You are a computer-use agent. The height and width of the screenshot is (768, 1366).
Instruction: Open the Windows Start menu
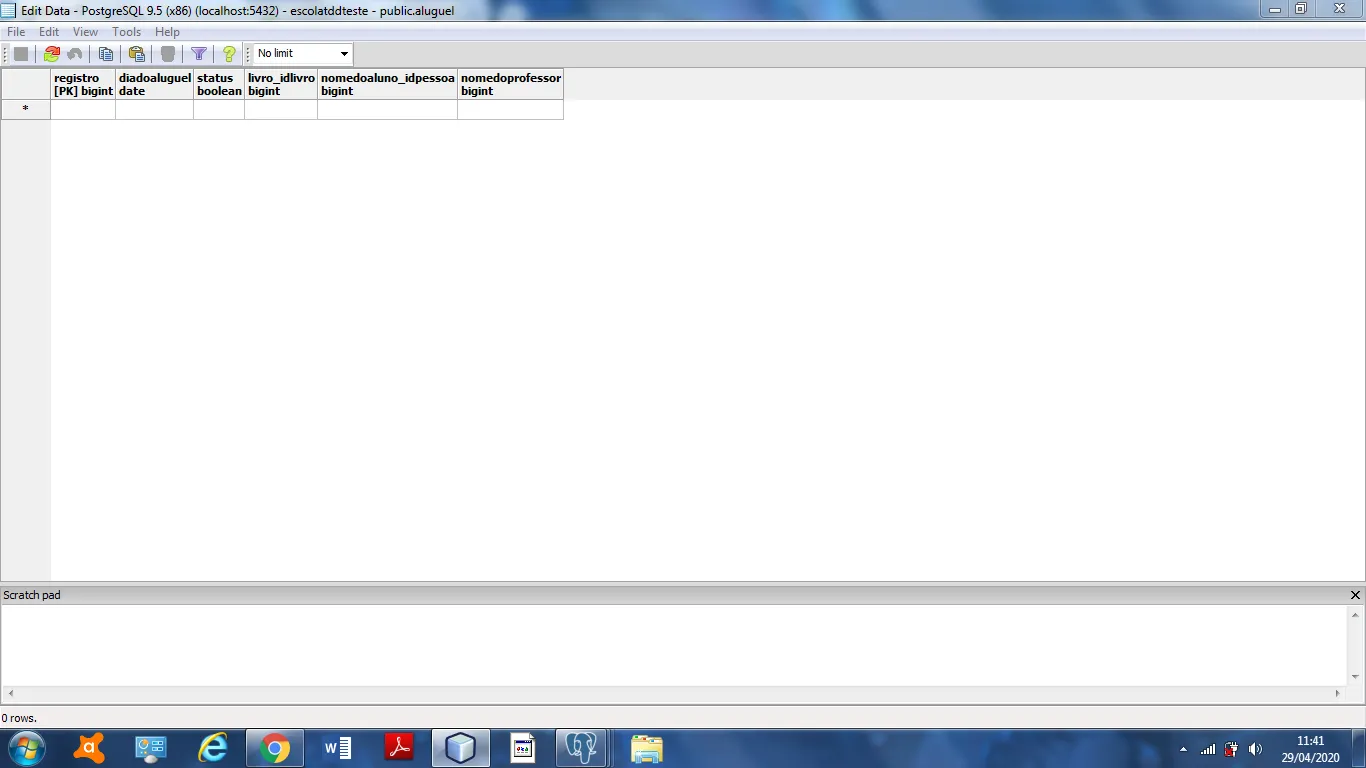(x=26, y=748)
